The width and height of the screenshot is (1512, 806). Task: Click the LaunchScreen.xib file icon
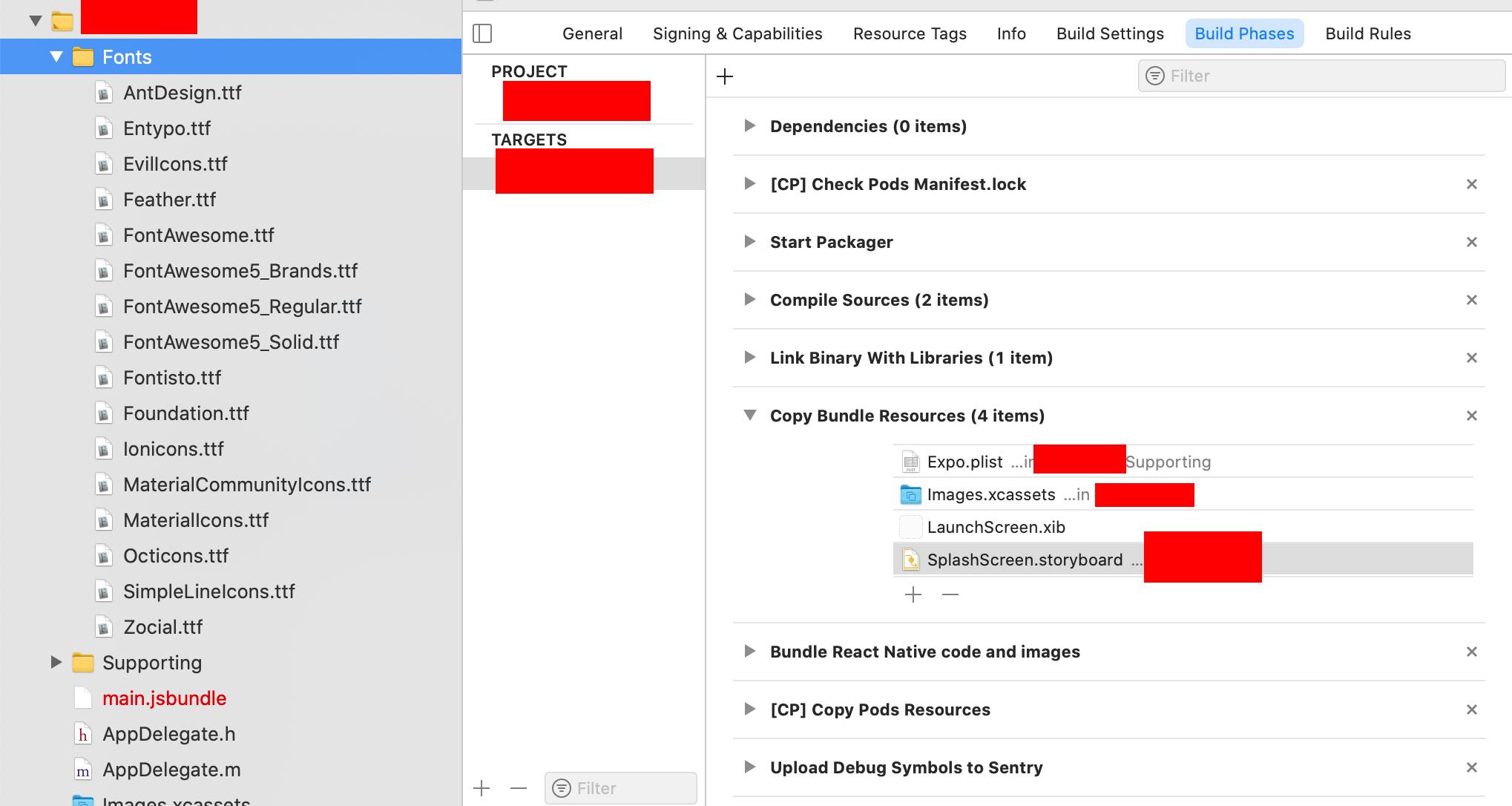click(x=910, y=526)
